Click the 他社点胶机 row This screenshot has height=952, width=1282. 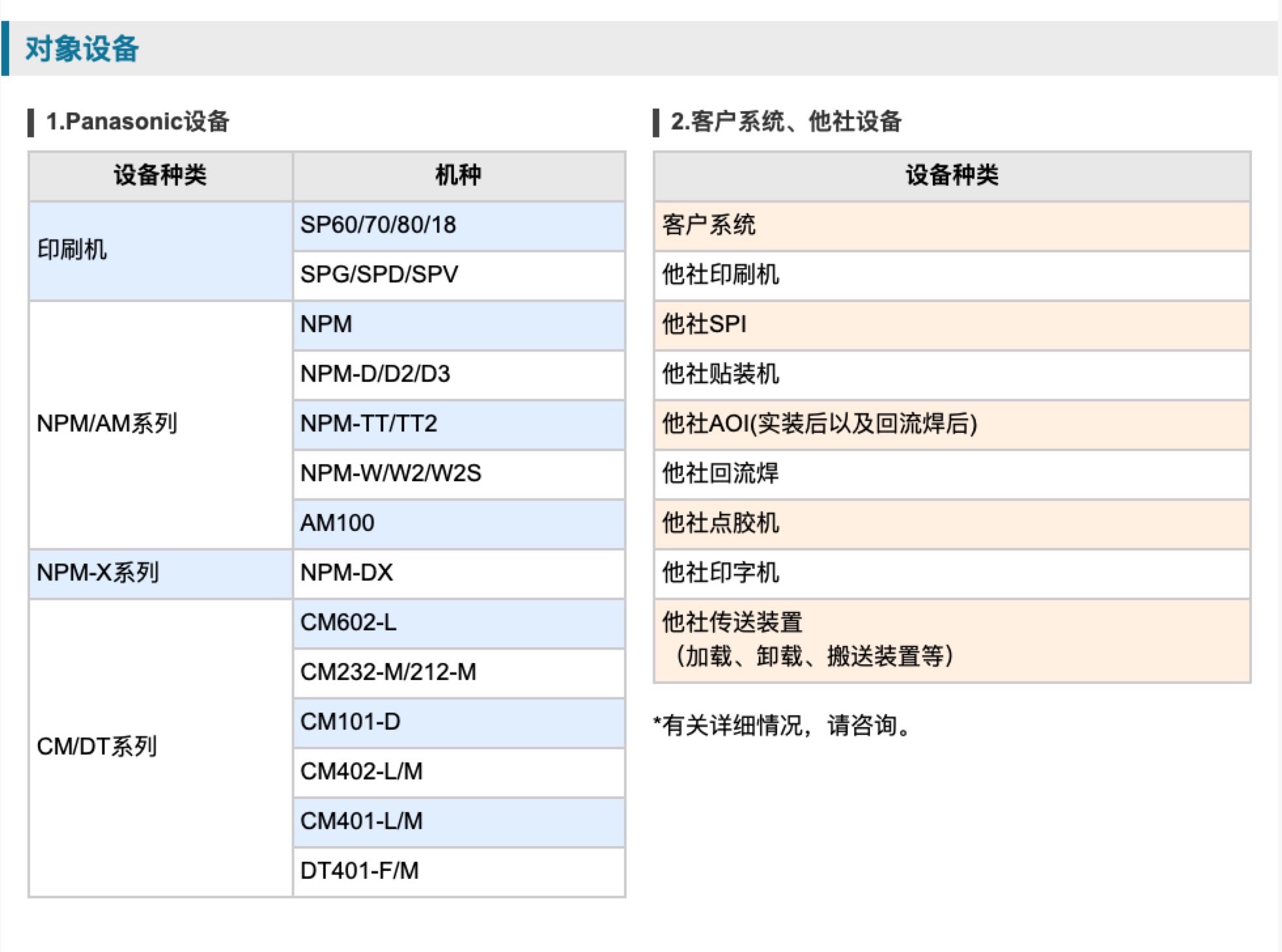952,524
